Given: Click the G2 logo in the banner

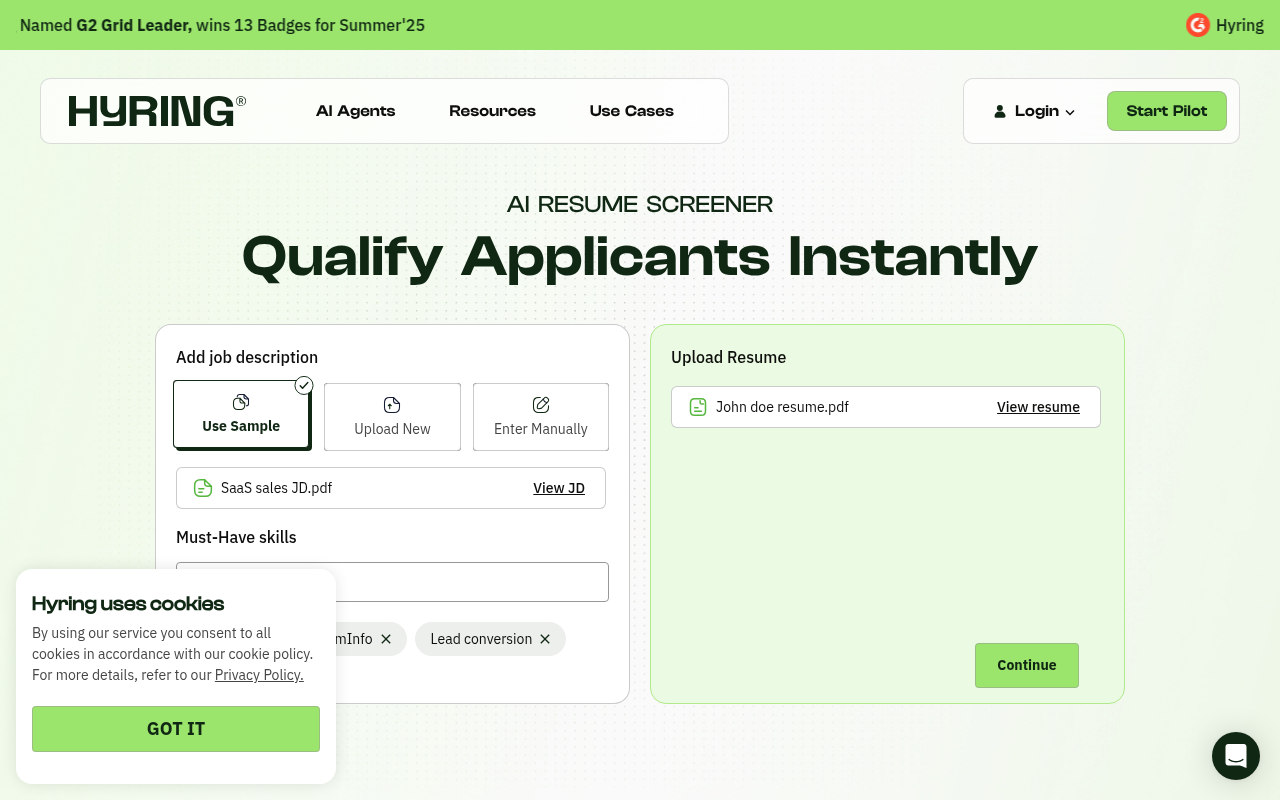Looking at the screenshot, I should pyautogui.click(x=1197, y=25).
